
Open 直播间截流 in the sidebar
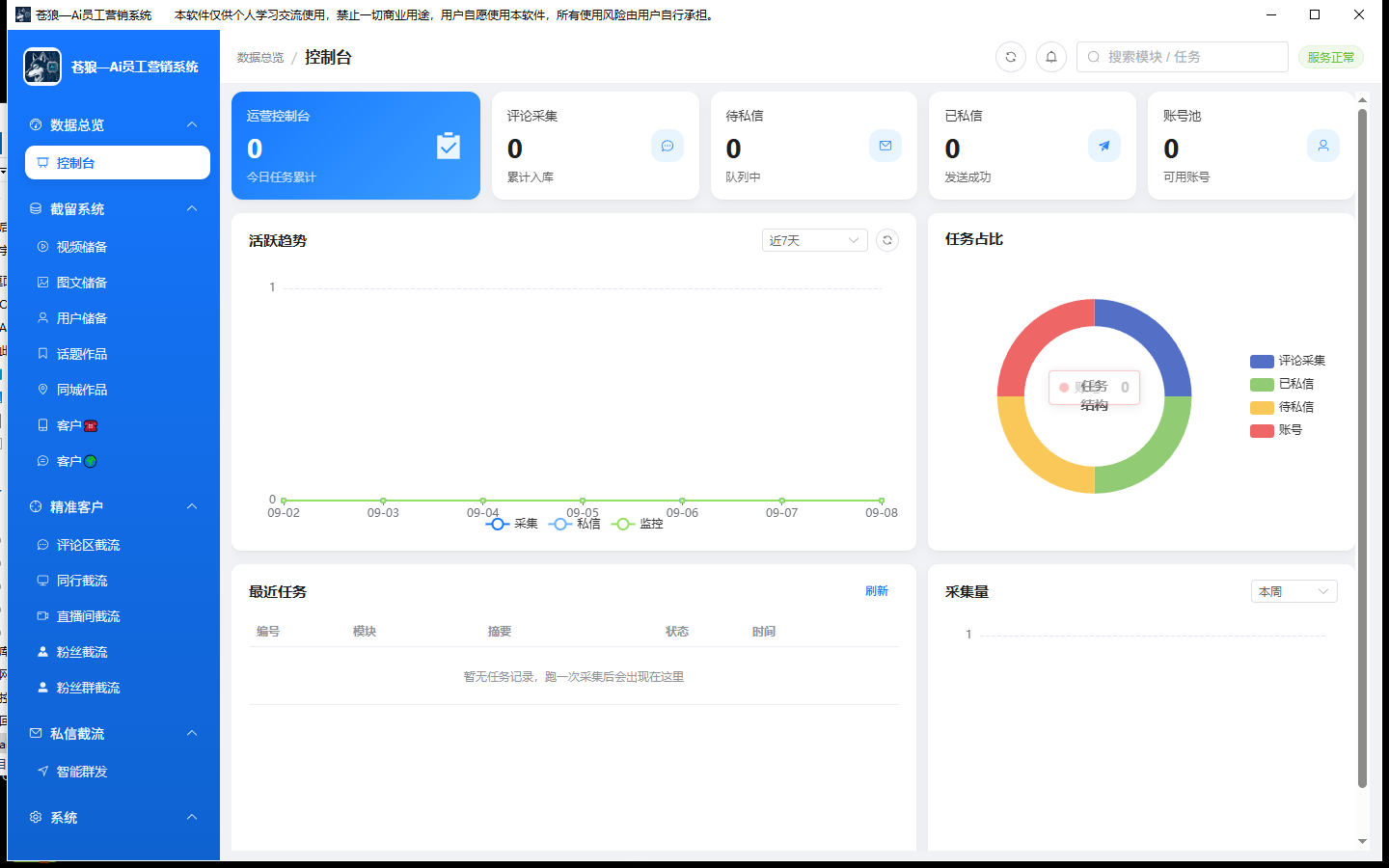pyautogui.click(x=118, y=616)
